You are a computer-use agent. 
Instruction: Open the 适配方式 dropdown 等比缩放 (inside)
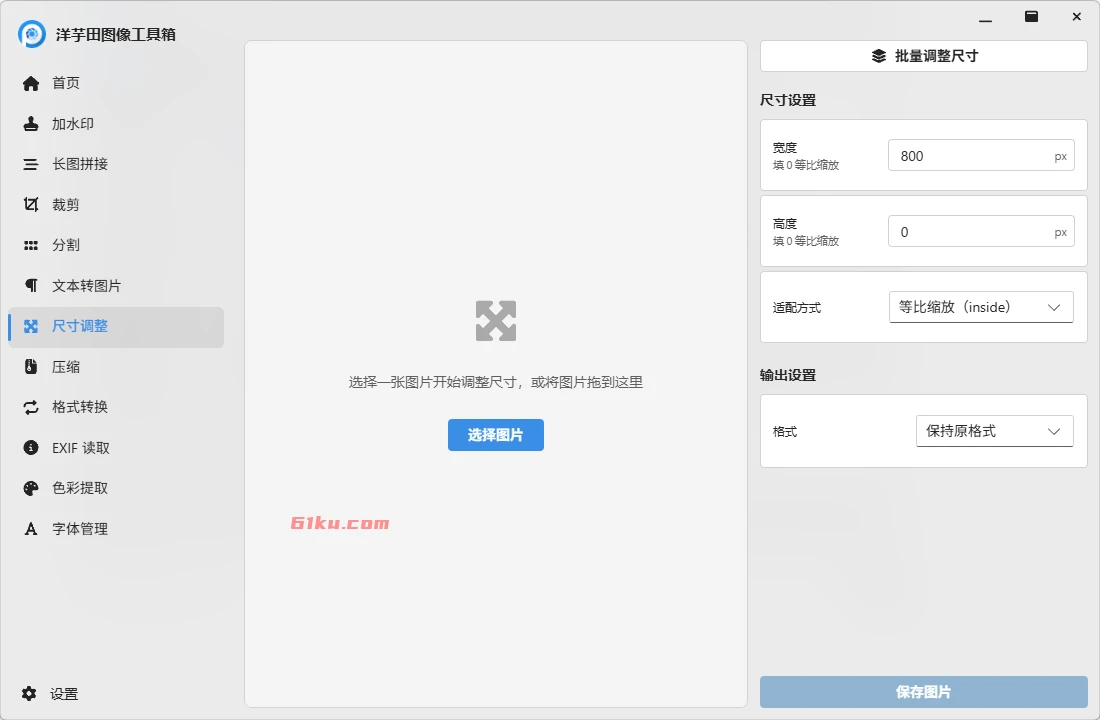[981, 307]
